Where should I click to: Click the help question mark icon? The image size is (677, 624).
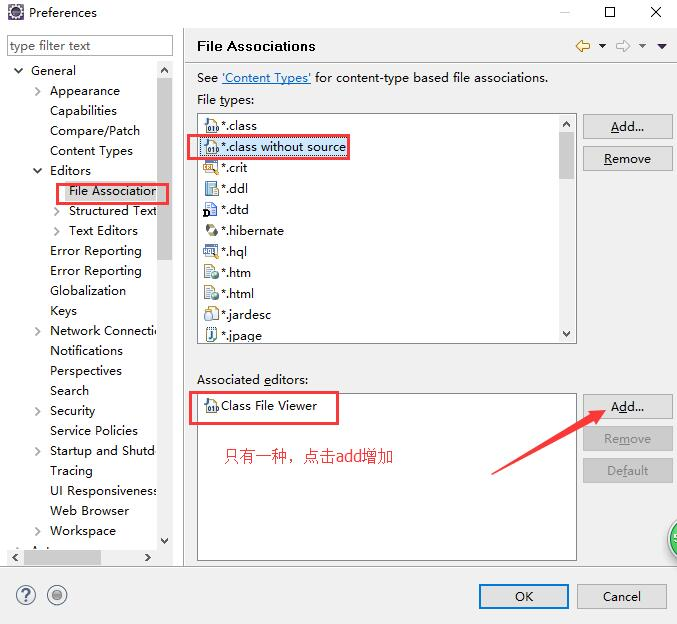click(x=26, y=595)
